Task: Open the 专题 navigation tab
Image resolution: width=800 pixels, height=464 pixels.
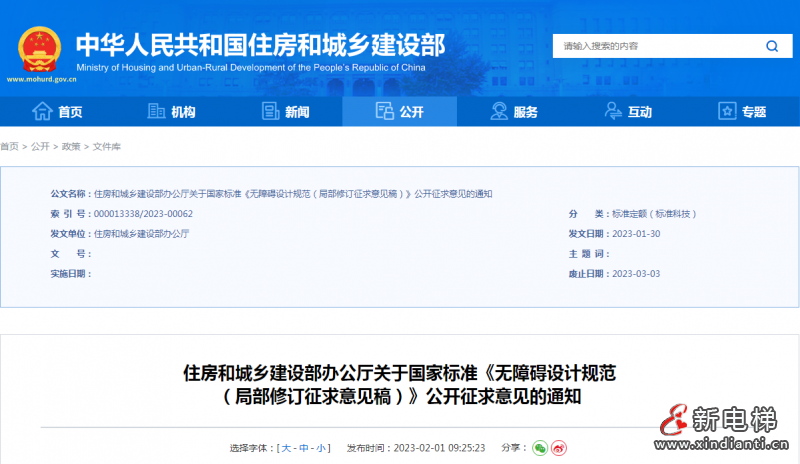Action: click(x=742, y=111)
